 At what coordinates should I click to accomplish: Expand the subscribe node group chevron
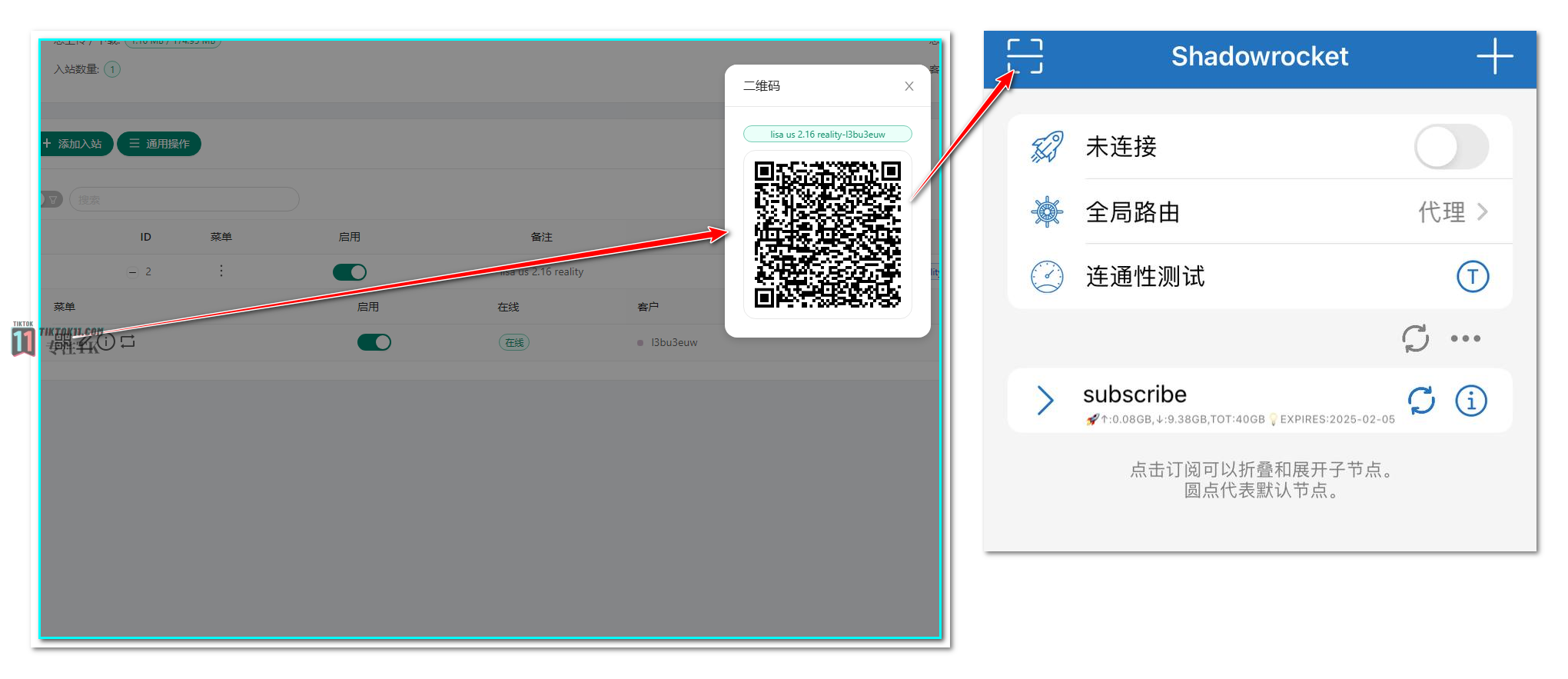click(1045, 401)
